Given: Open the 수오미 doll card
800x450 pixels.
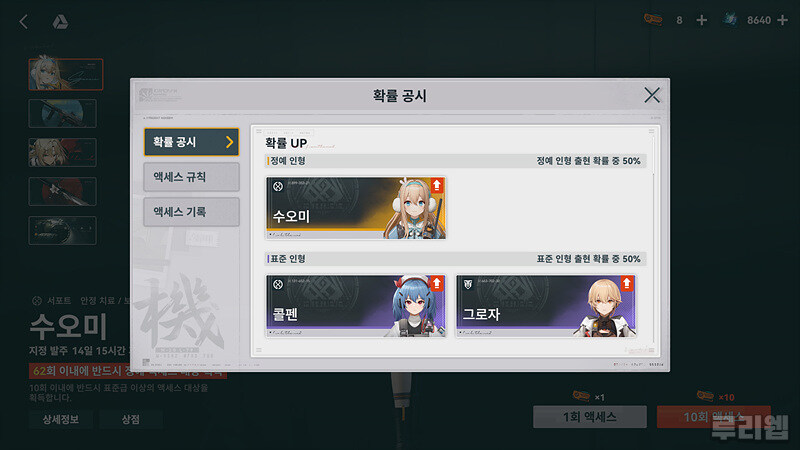Looking at the screenshot, I should click(356, 208).
